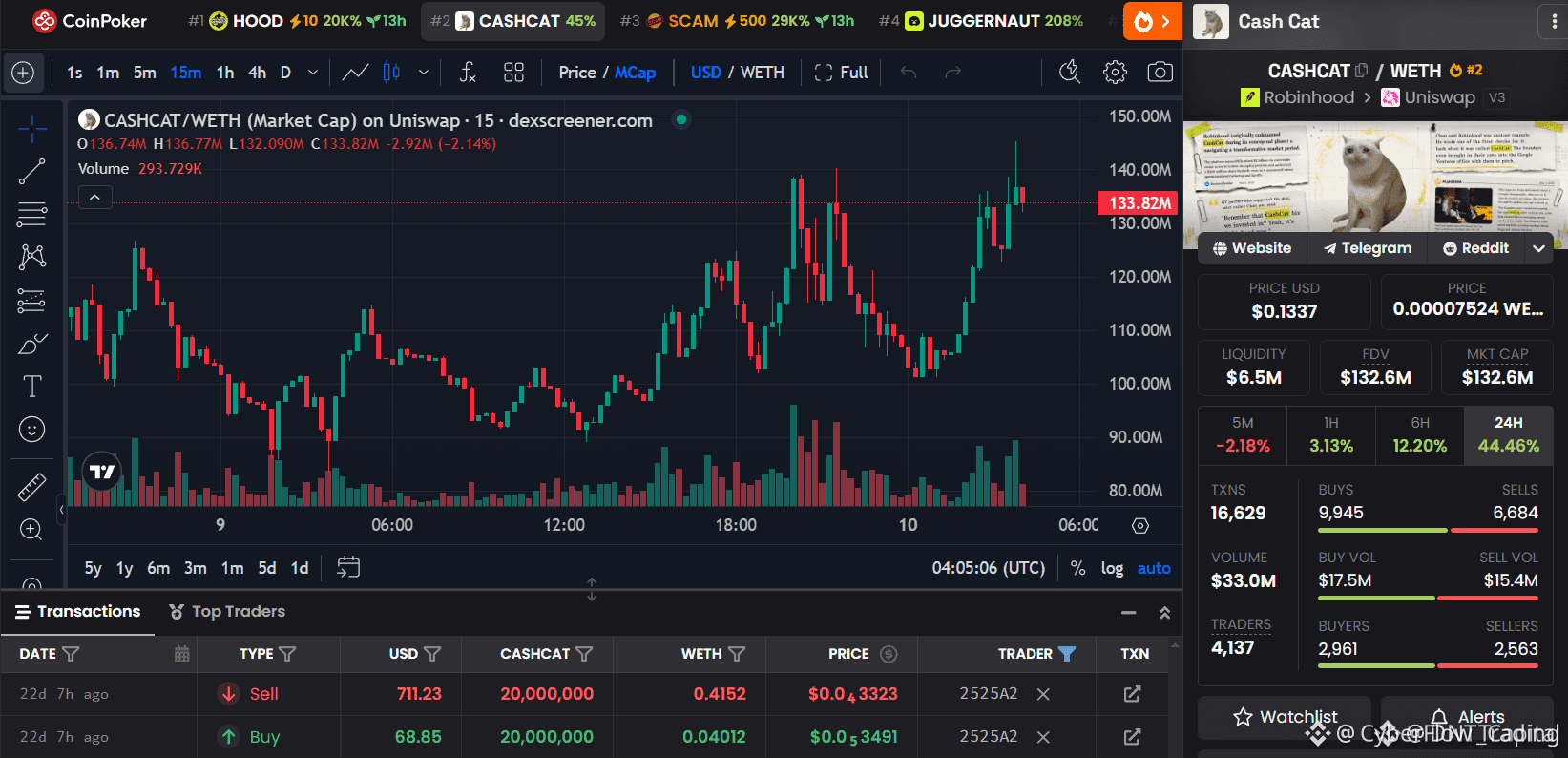Screen dimensions: 1568x758
Task: Open the DATE column filter
Action: 71,654
